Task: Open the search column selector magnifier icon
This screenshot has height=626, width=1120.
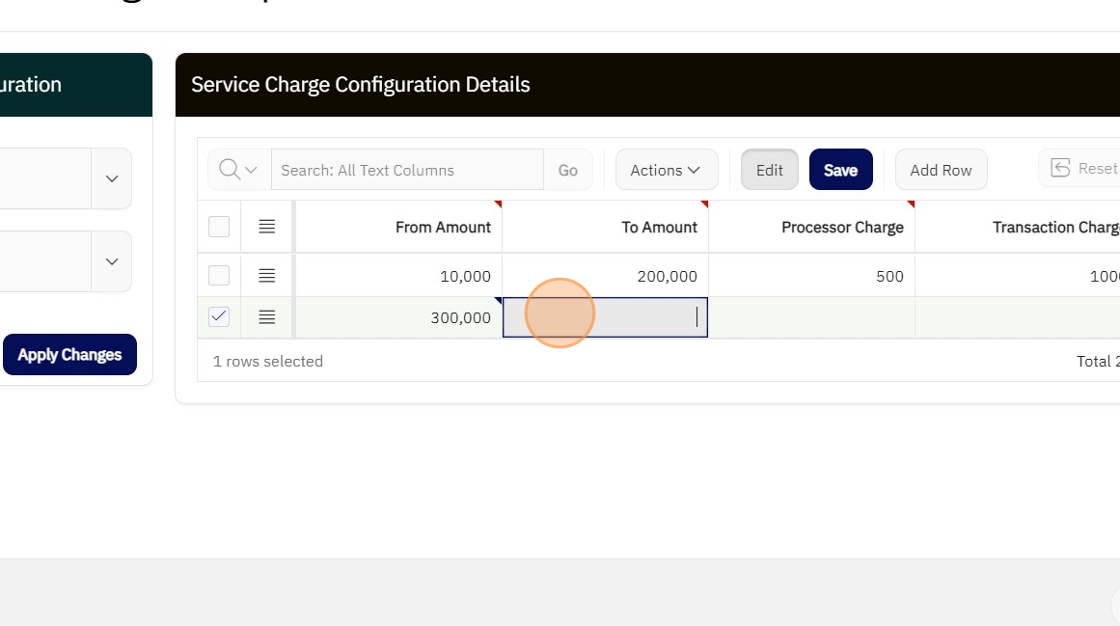Action: (238, 170)
